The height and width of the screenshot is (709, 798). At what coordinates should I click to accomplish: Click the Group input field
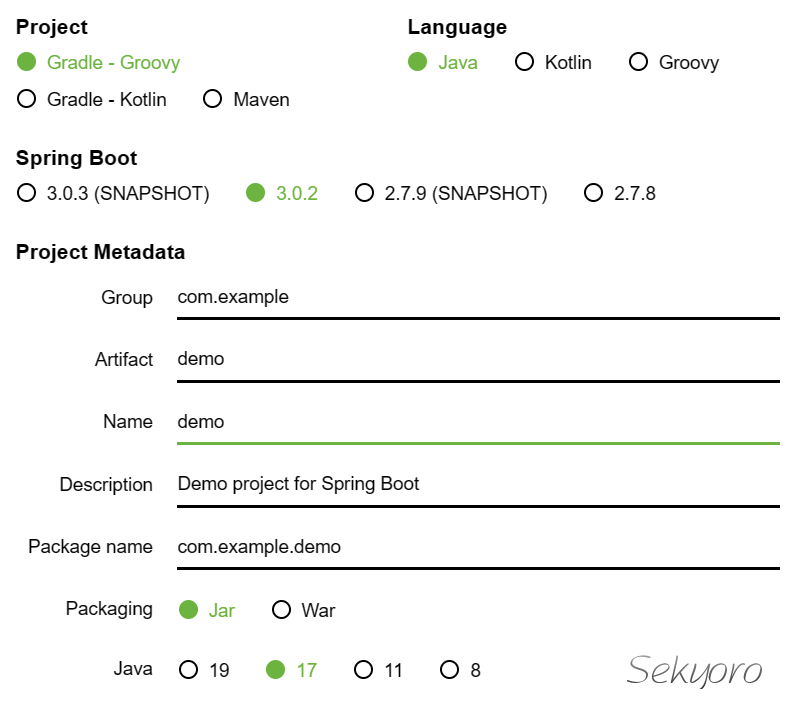point(478,297)
